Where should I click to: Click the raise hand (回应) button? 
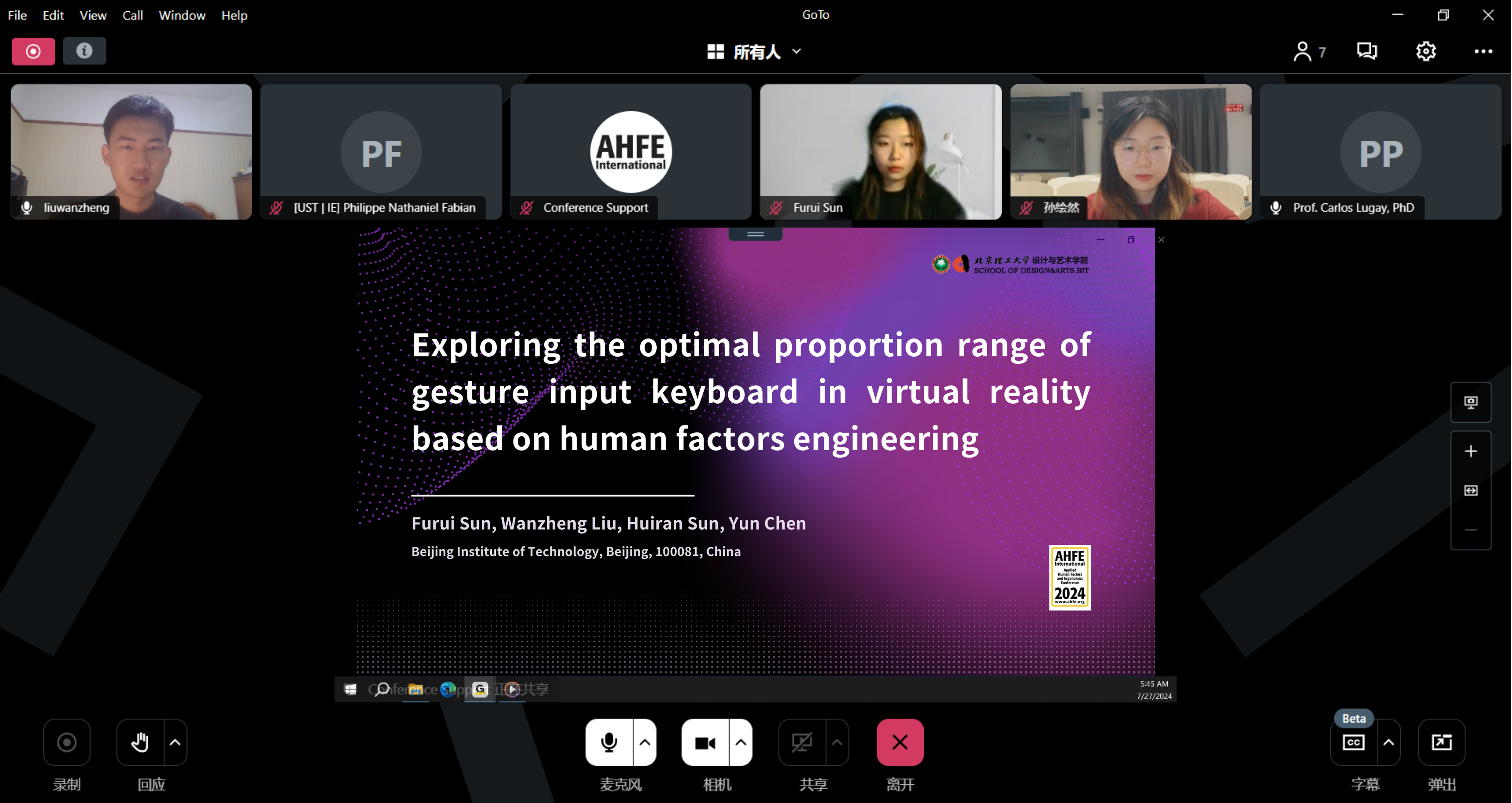tap(140, 743)
